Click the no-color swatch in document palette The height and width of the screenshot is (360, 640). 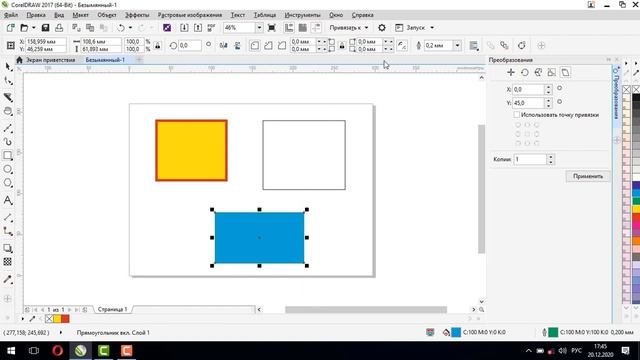coord(49,319)
